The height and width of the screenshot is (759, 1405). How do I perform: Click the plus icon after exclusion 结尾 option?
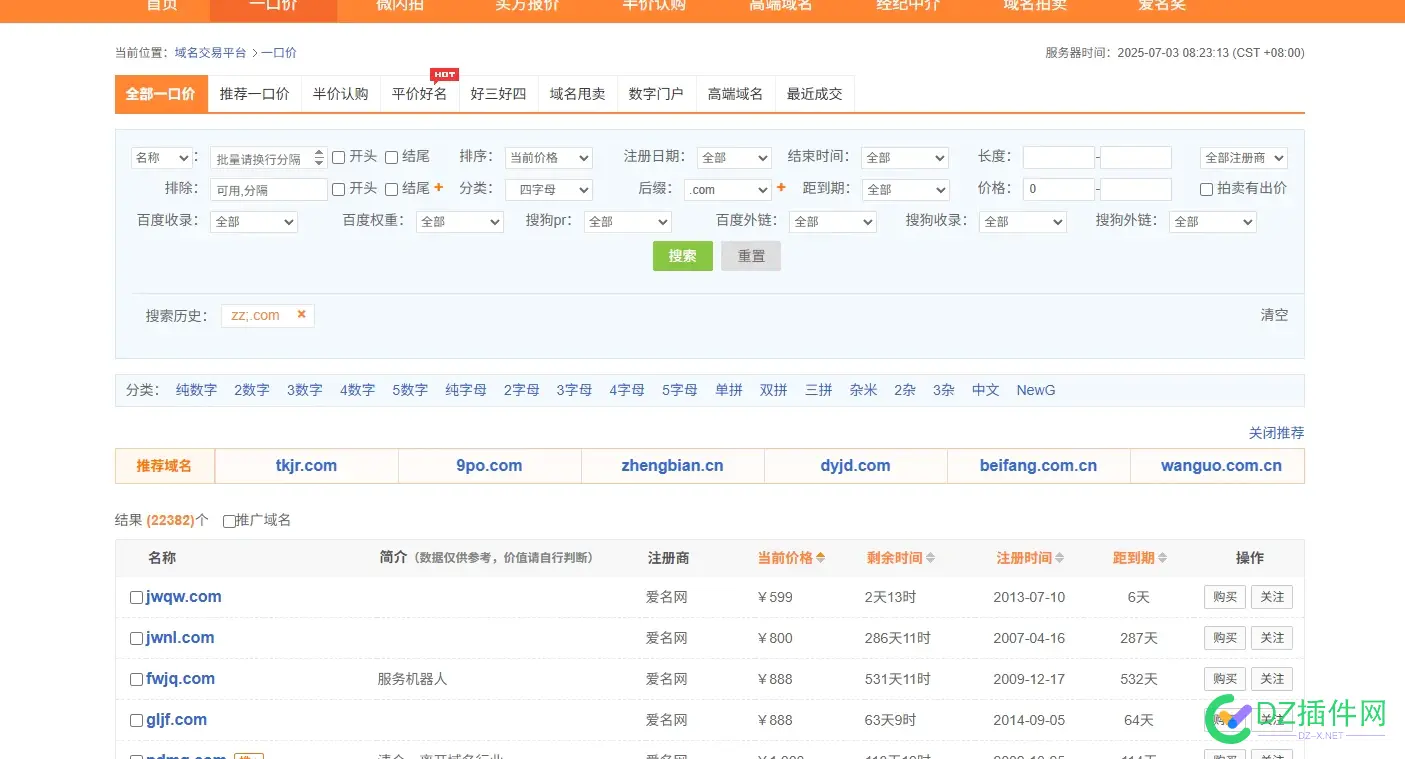(437, 189)
